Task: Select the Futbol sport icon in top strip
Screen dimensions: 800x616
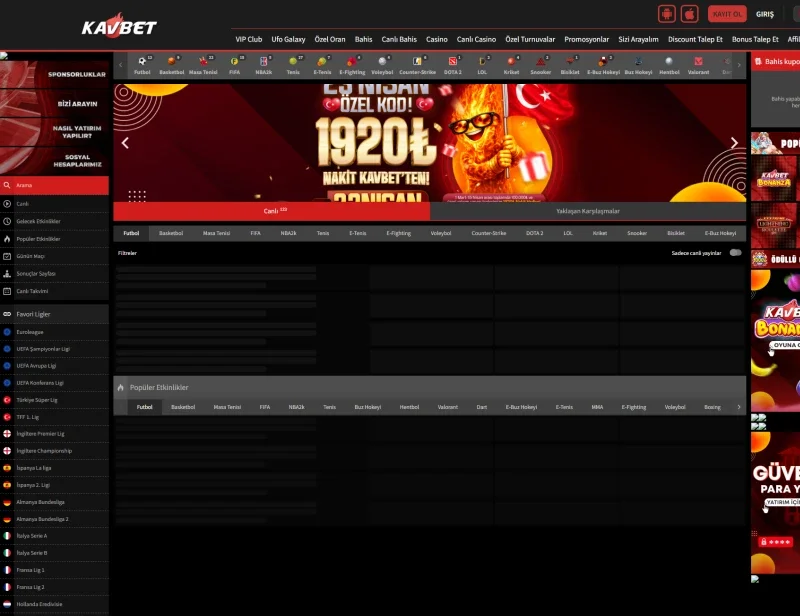Action: 142,61
